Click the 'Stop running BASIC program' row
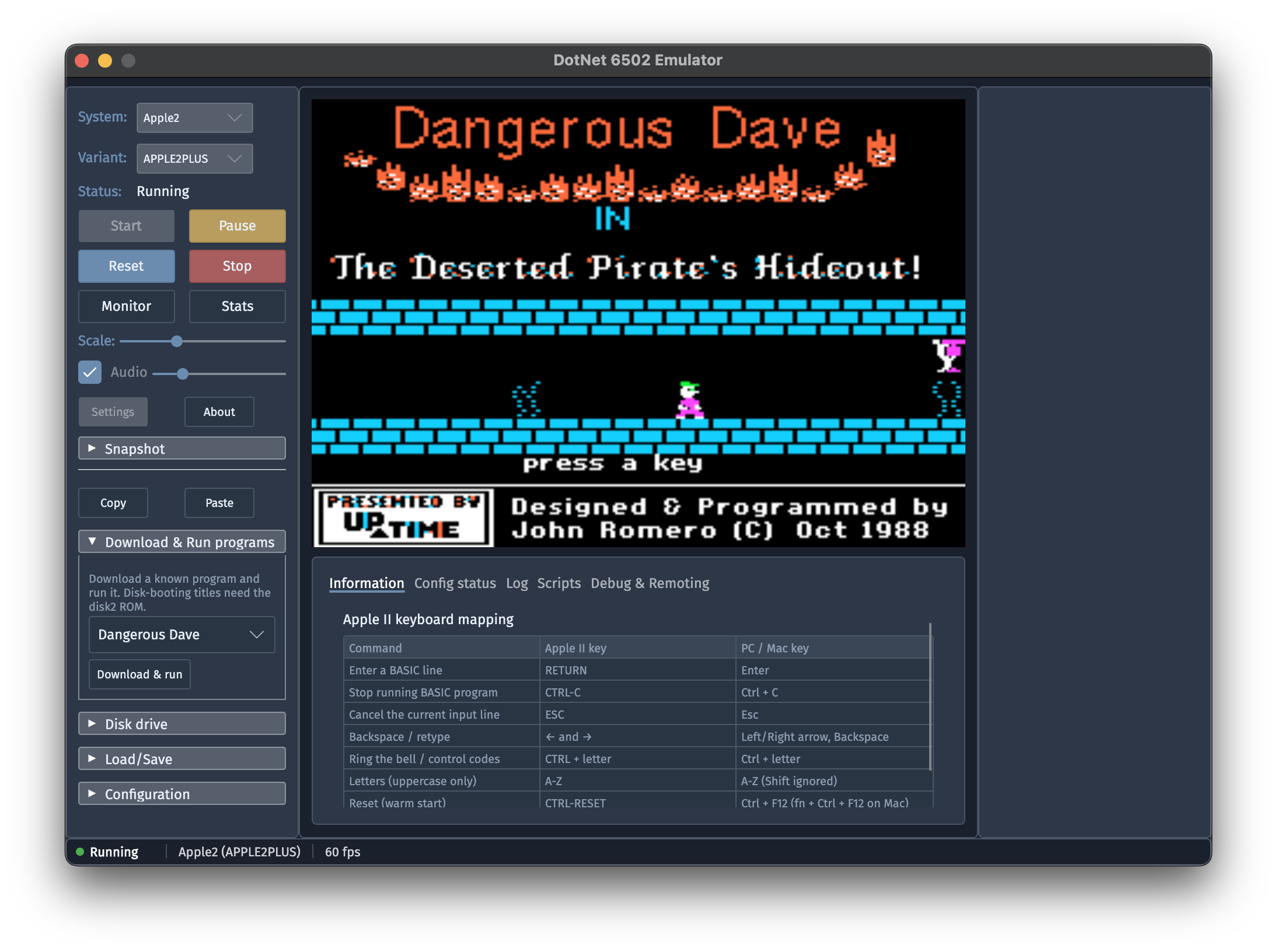1277x952 pixels. 637,692
